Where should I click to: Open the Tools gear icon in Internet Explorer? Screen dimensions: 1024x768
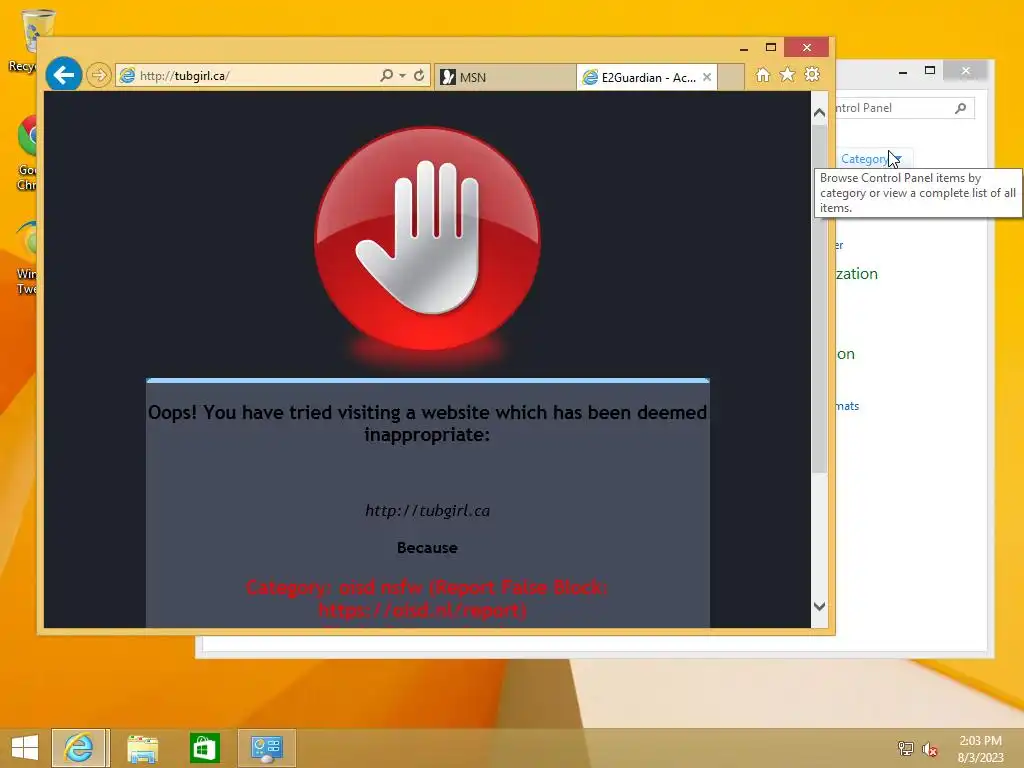812,74
